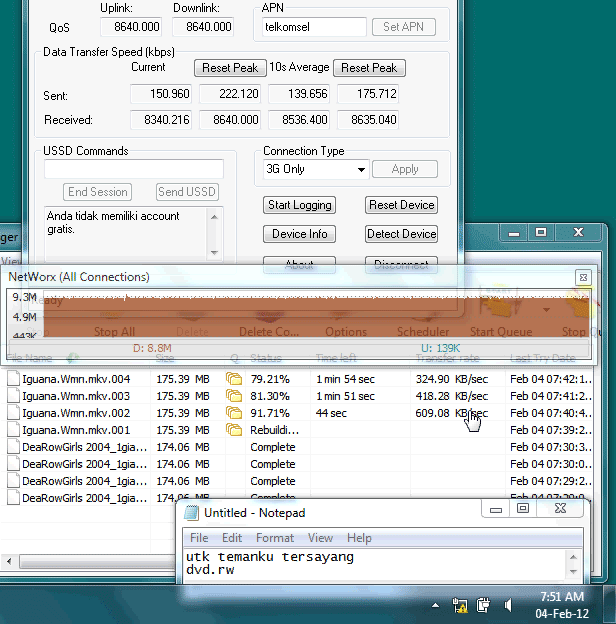Apply the connection type
This screenshot has height=624, width=616.
click(405, 169)
